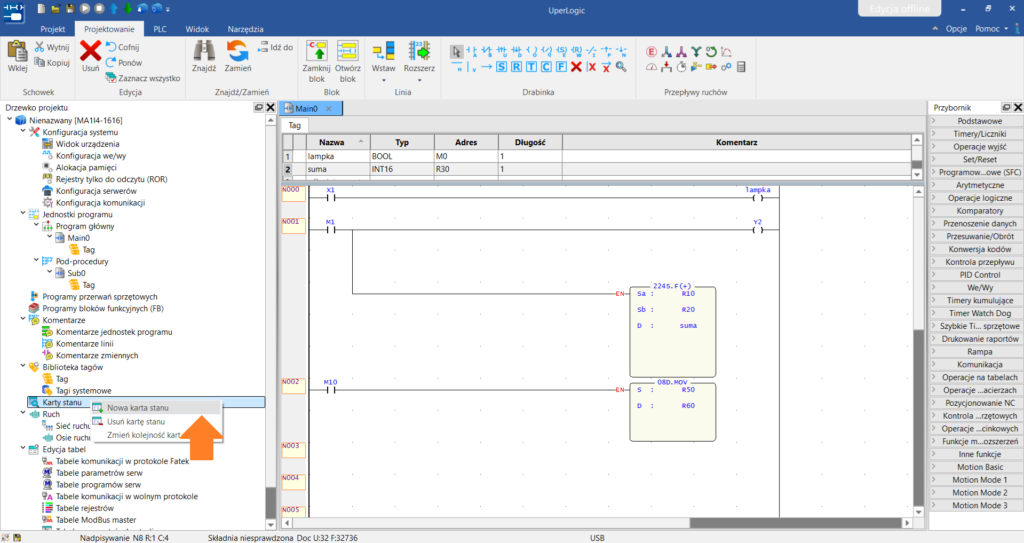Screen dimensions: 1024x543
Task: Switch to the PLC ribbon tab
Action: (159, 29)
